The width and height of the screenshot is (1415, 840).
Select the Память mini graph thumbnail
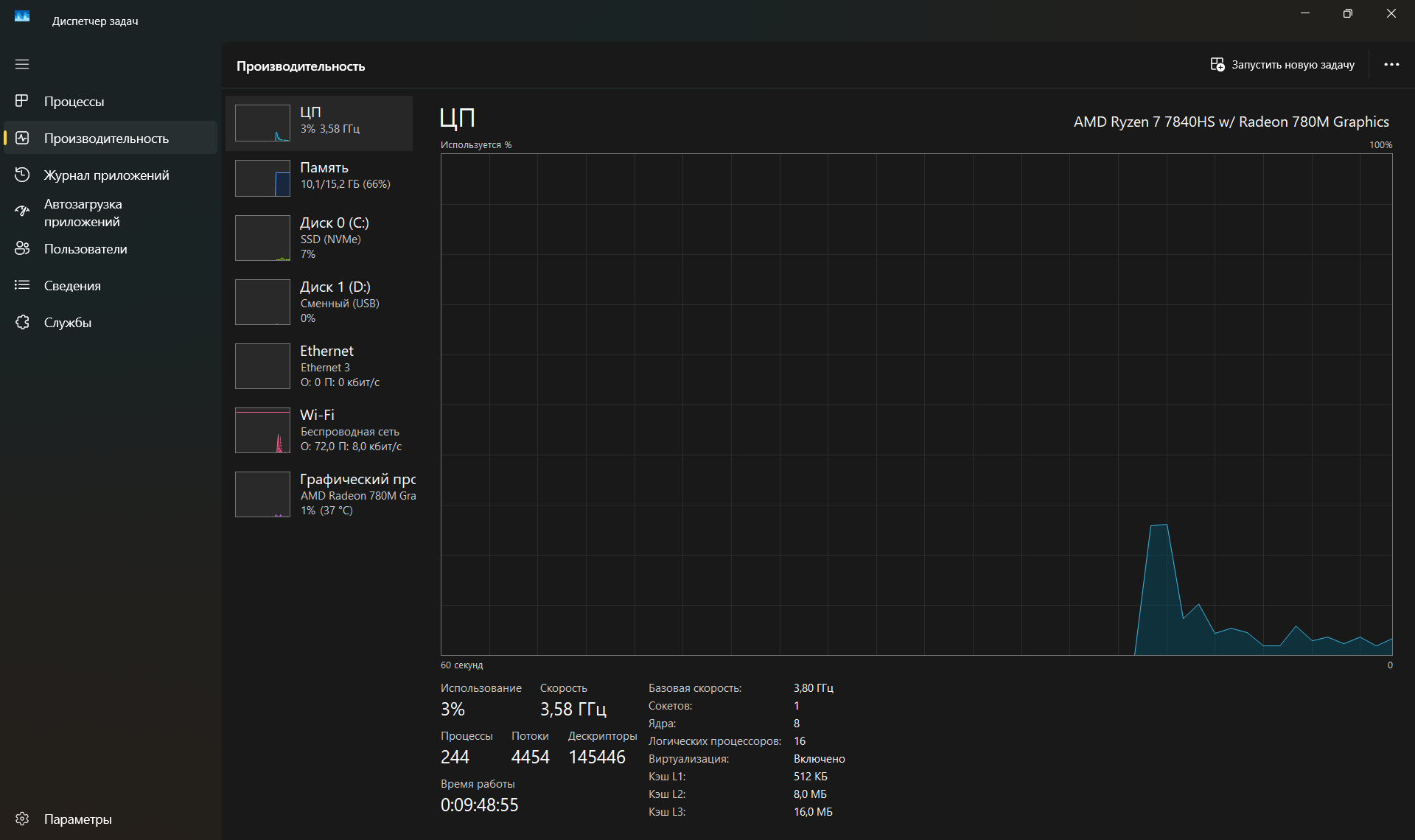262,178
